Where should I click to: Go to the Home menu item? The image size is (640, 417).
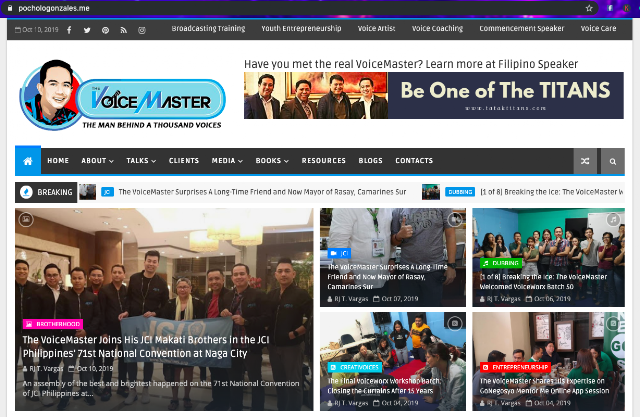point(58,161)
